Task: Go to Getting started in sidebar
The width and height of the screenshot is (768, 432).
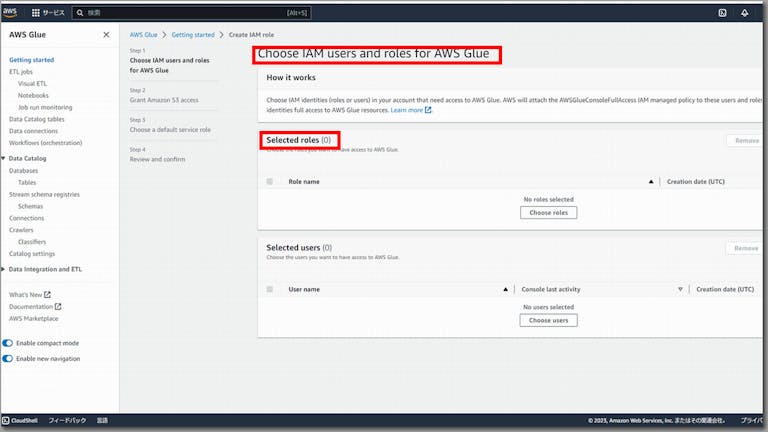Action: (x=31, y=60)
